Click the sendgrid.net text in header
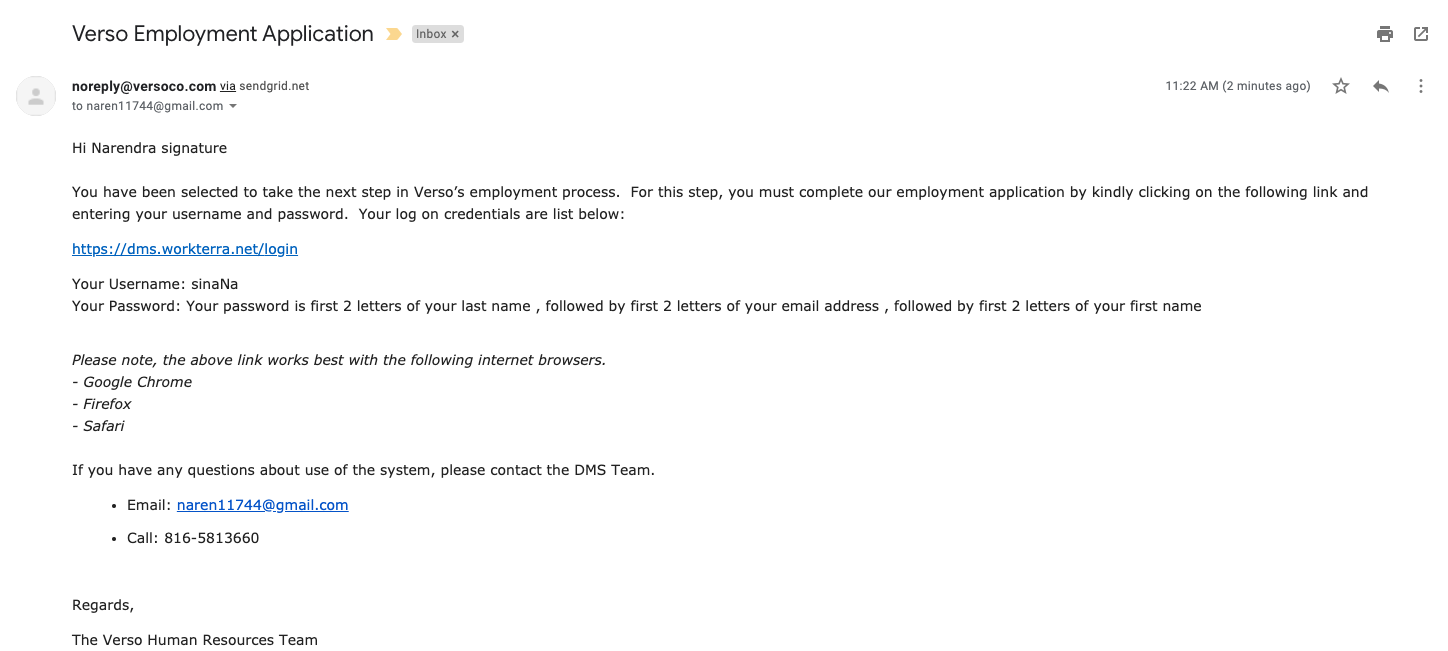The width and height of the screenshot is (1448, 651). tap(274, 86)
